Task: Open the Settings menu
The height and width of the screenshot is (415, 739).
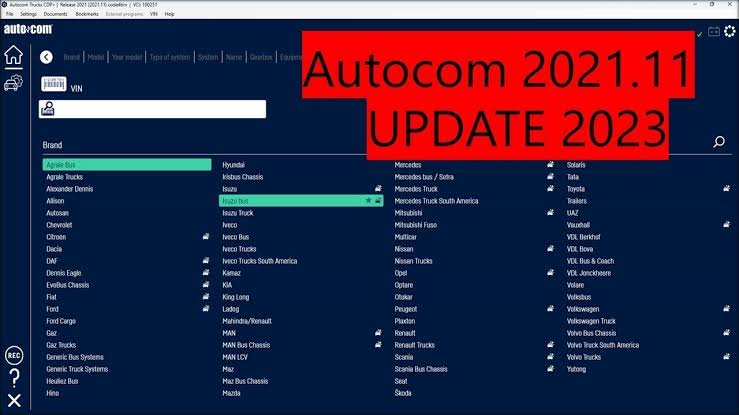Action: pos(28,14)
